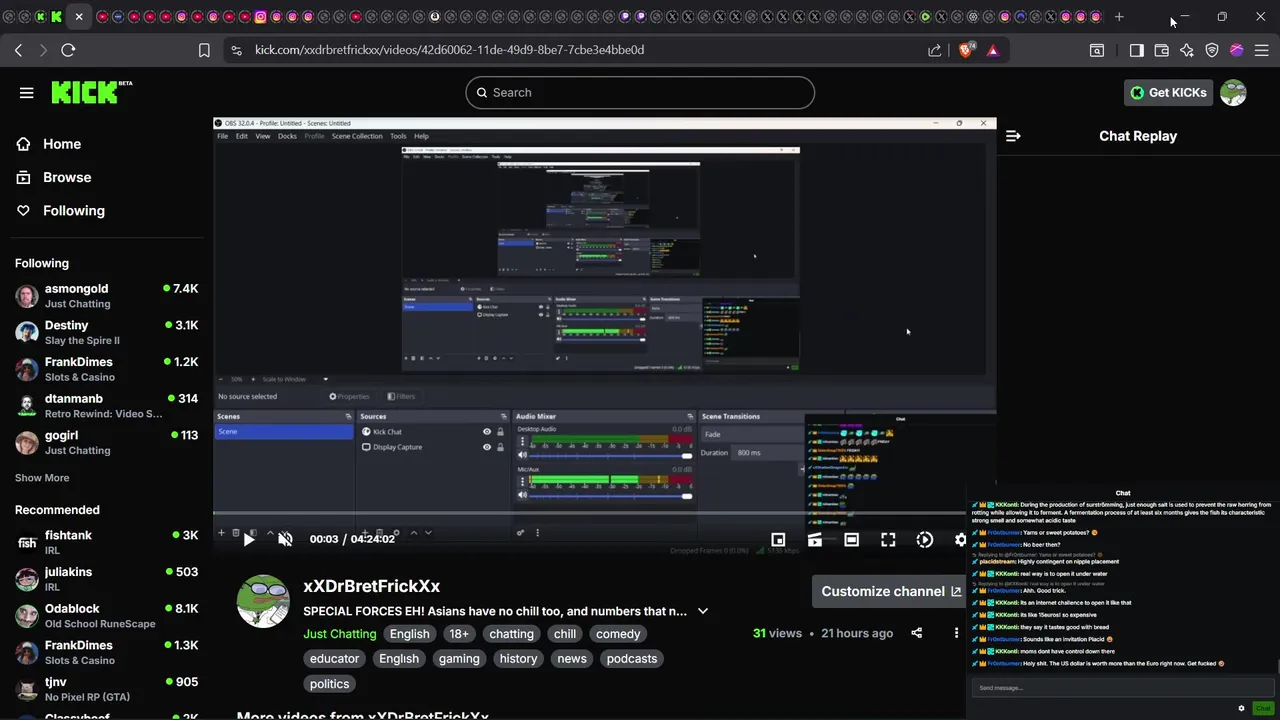
Task: Open video more options menu
Action: coord(956,633)
